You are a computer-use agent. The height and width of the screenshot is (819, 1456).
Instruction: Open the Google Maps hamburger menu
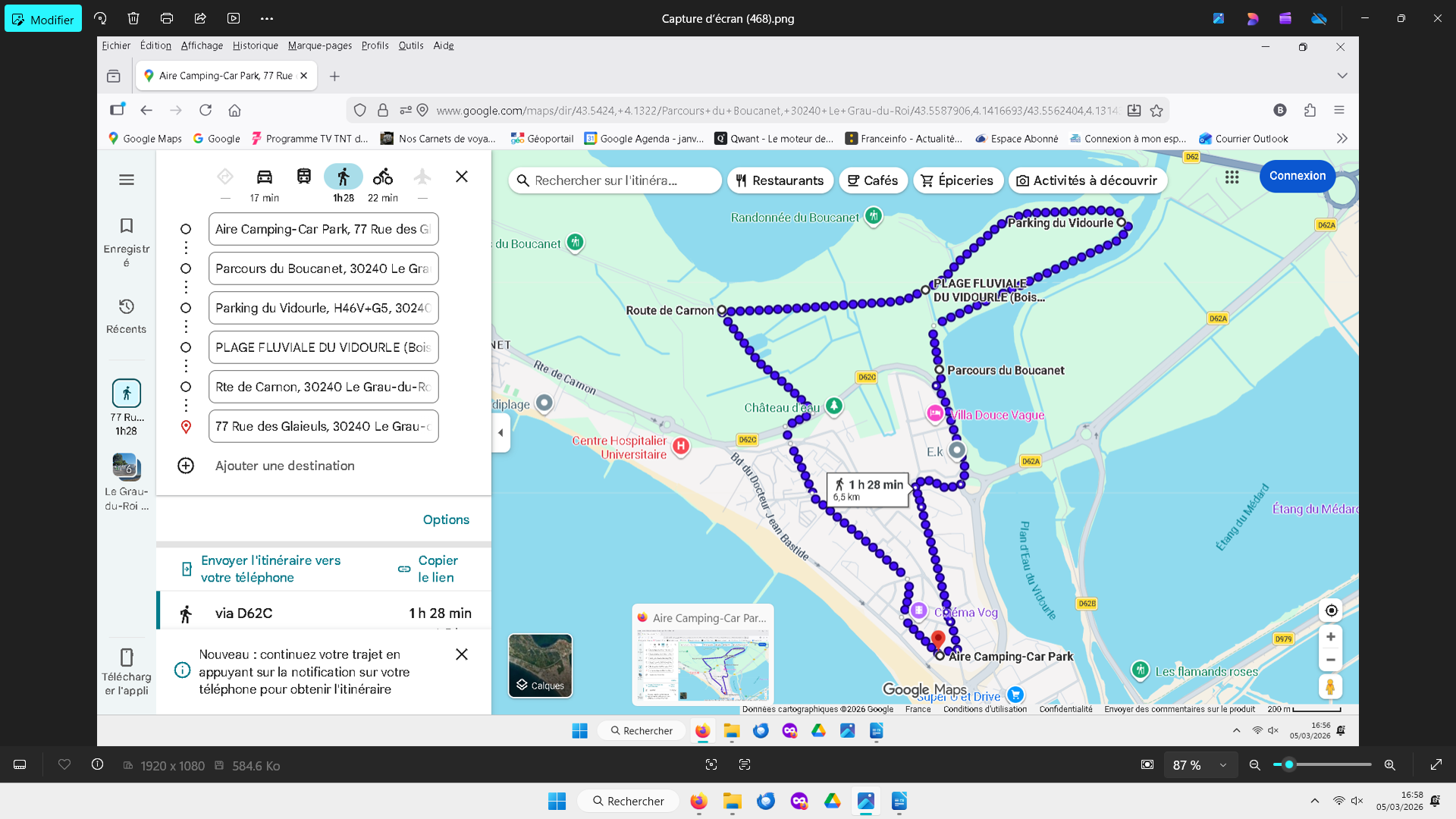click(127, 180)
